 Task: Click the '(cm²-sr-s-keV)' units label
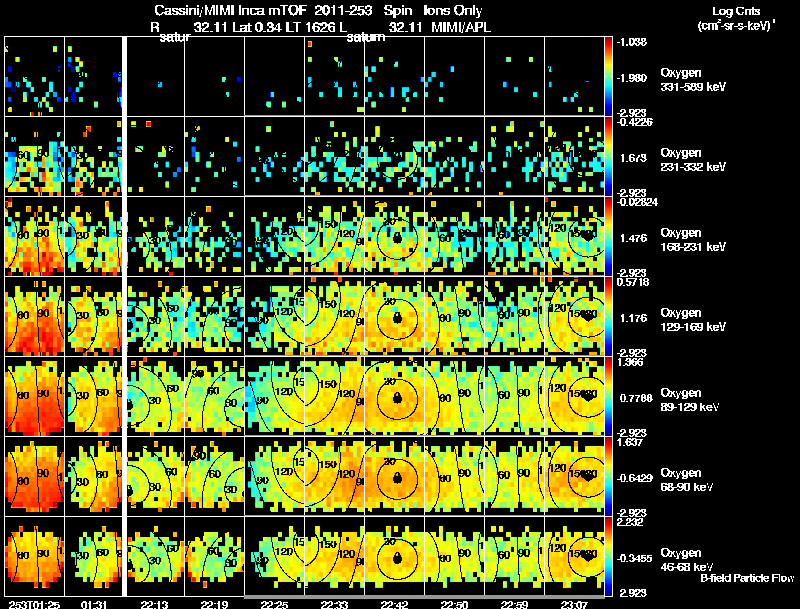point(735,26)
